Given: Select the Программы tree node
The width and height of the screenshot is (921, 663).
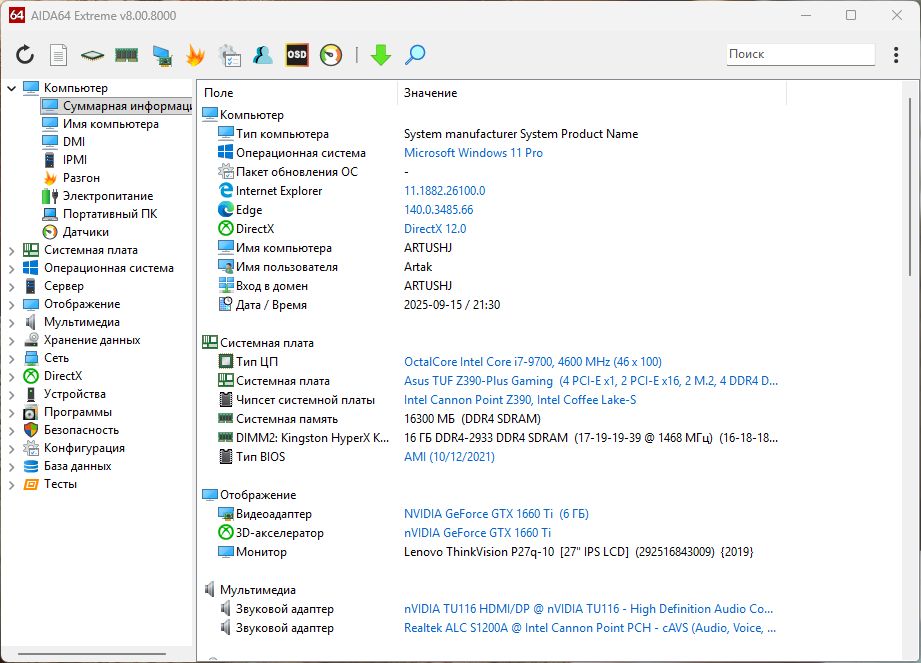Looking at the screenshot, I should point(78,412).
